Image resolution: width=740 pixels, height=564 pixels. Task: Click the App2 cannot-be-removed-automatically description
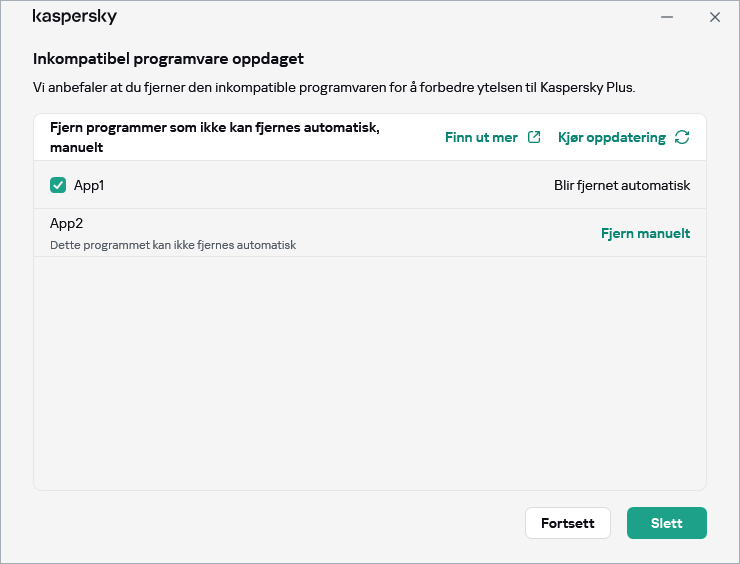click(173, 245)
